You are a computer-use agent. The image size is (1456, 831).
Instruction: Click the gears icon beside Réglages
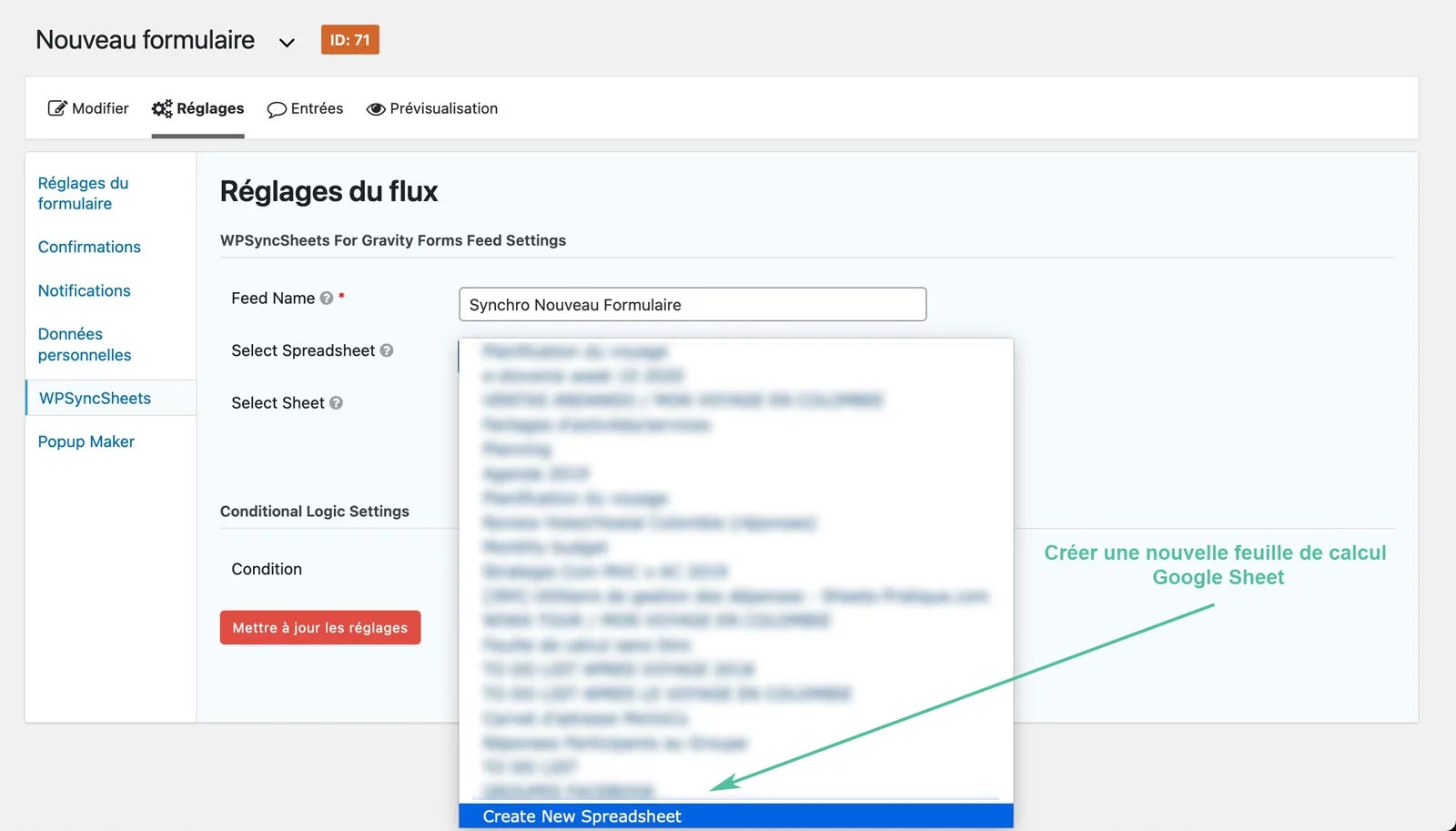click(x=161, y=107)
